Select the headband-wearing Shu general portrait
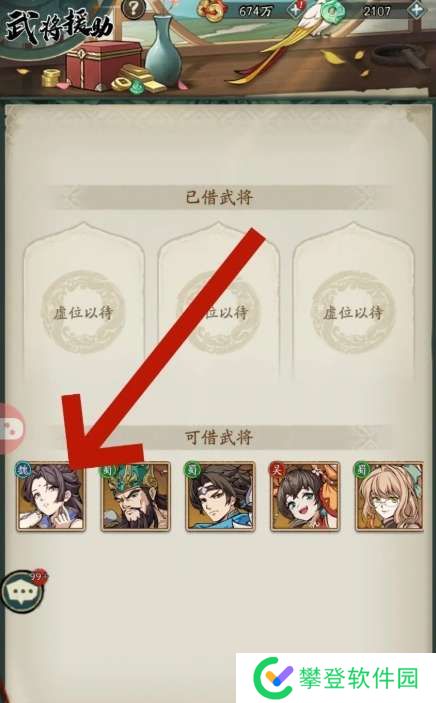 220,497
